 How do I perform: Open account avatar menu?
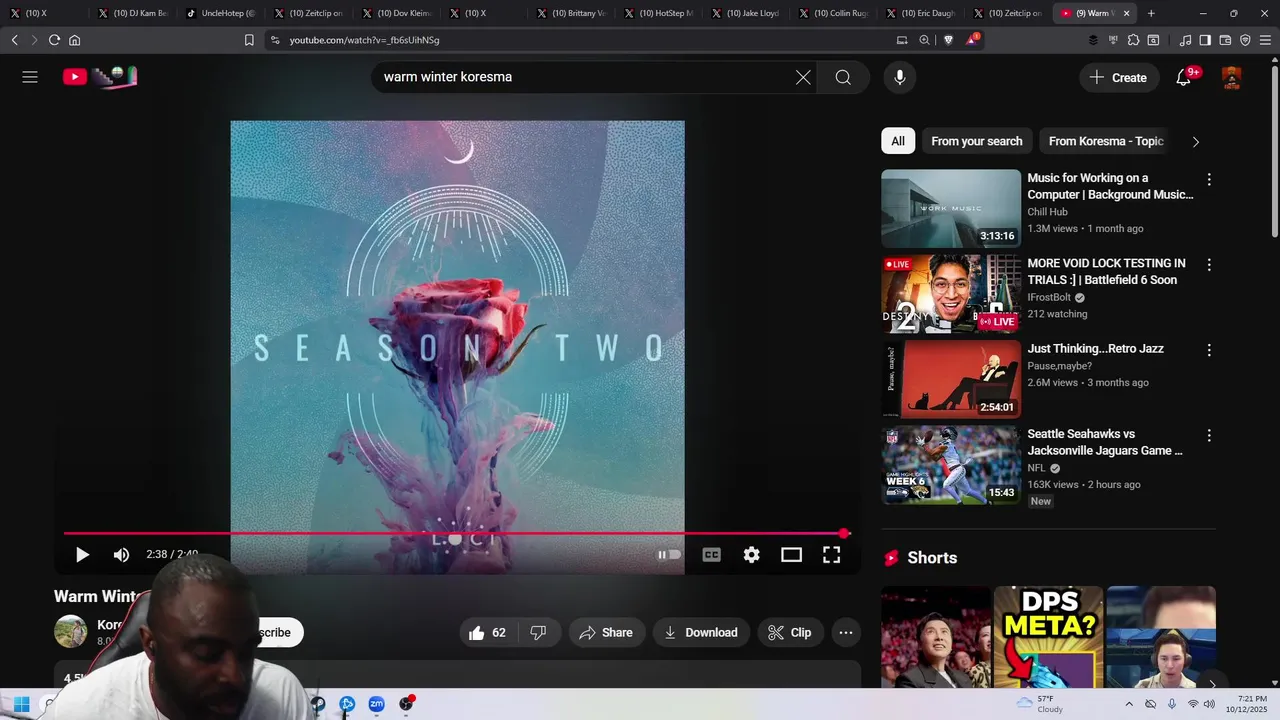1232,77
